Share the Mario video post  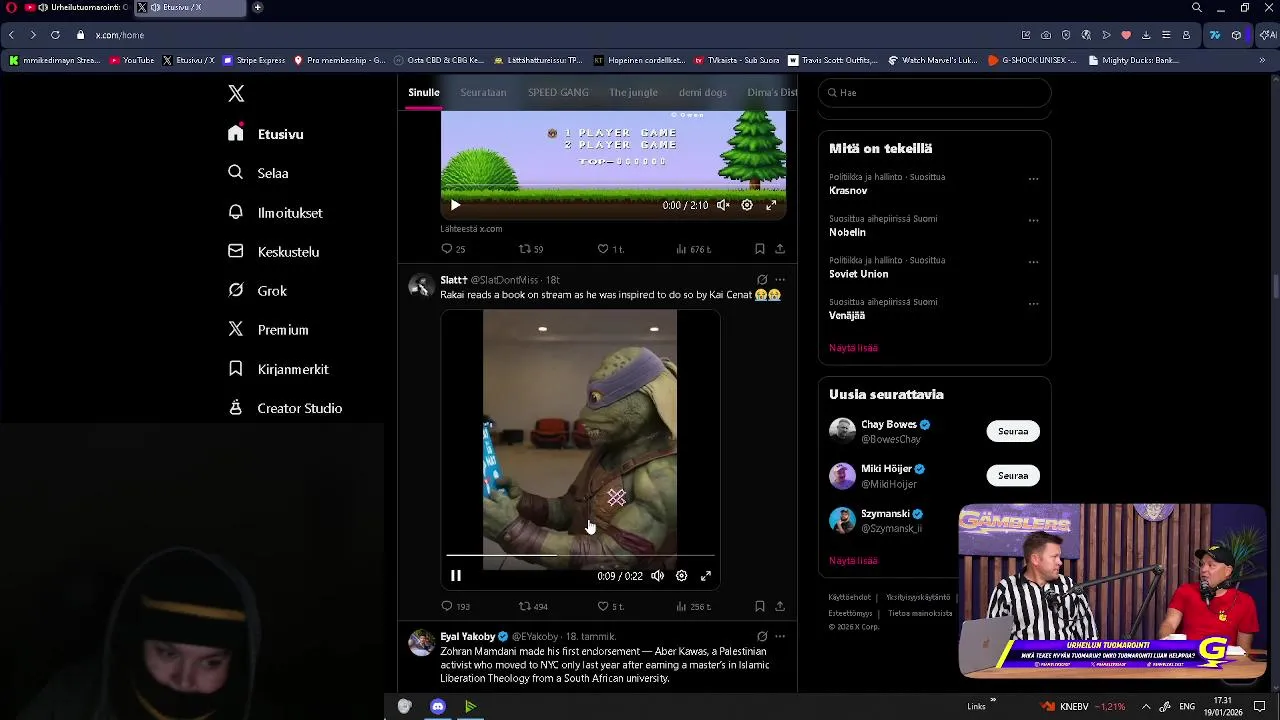tap(780, 249)
